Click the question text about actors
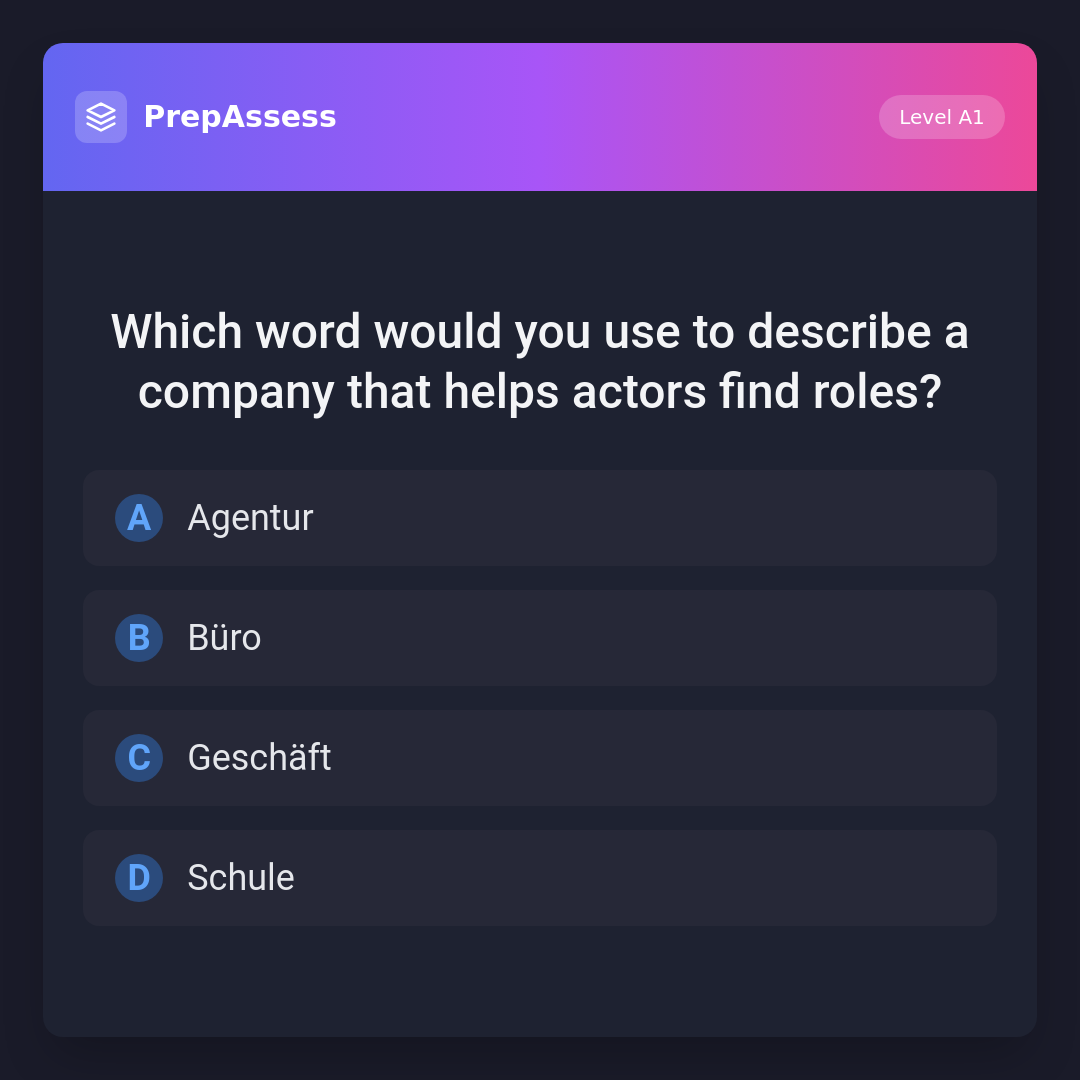1080x1080 pixels. (x=540, y=361)
